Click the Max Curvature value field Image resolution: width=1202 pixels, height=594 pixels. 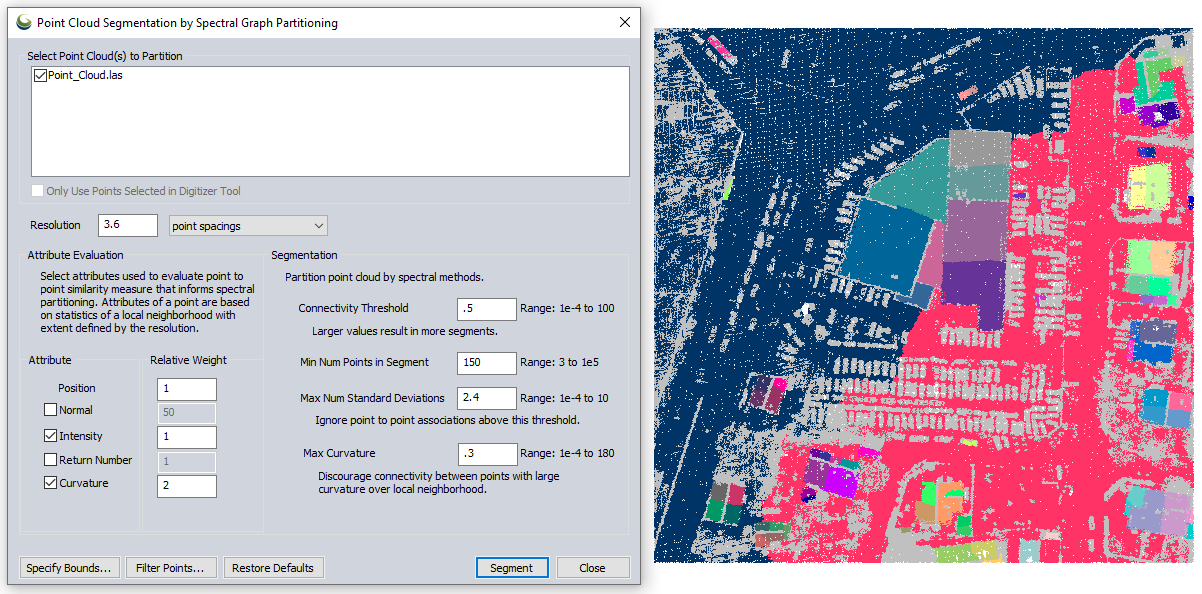pyautogui.click(x=487, y=454)
